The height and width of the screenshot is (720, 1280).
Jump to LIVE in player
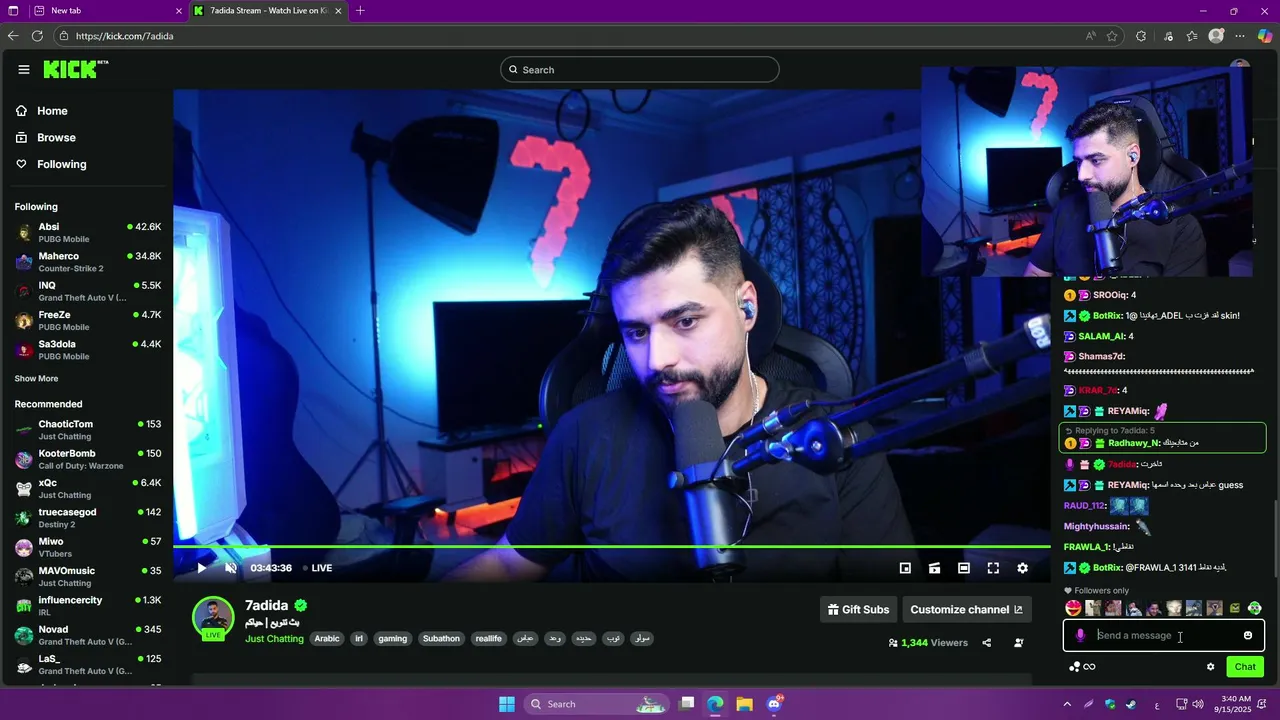pyautogui.click(x=318, y=568)
